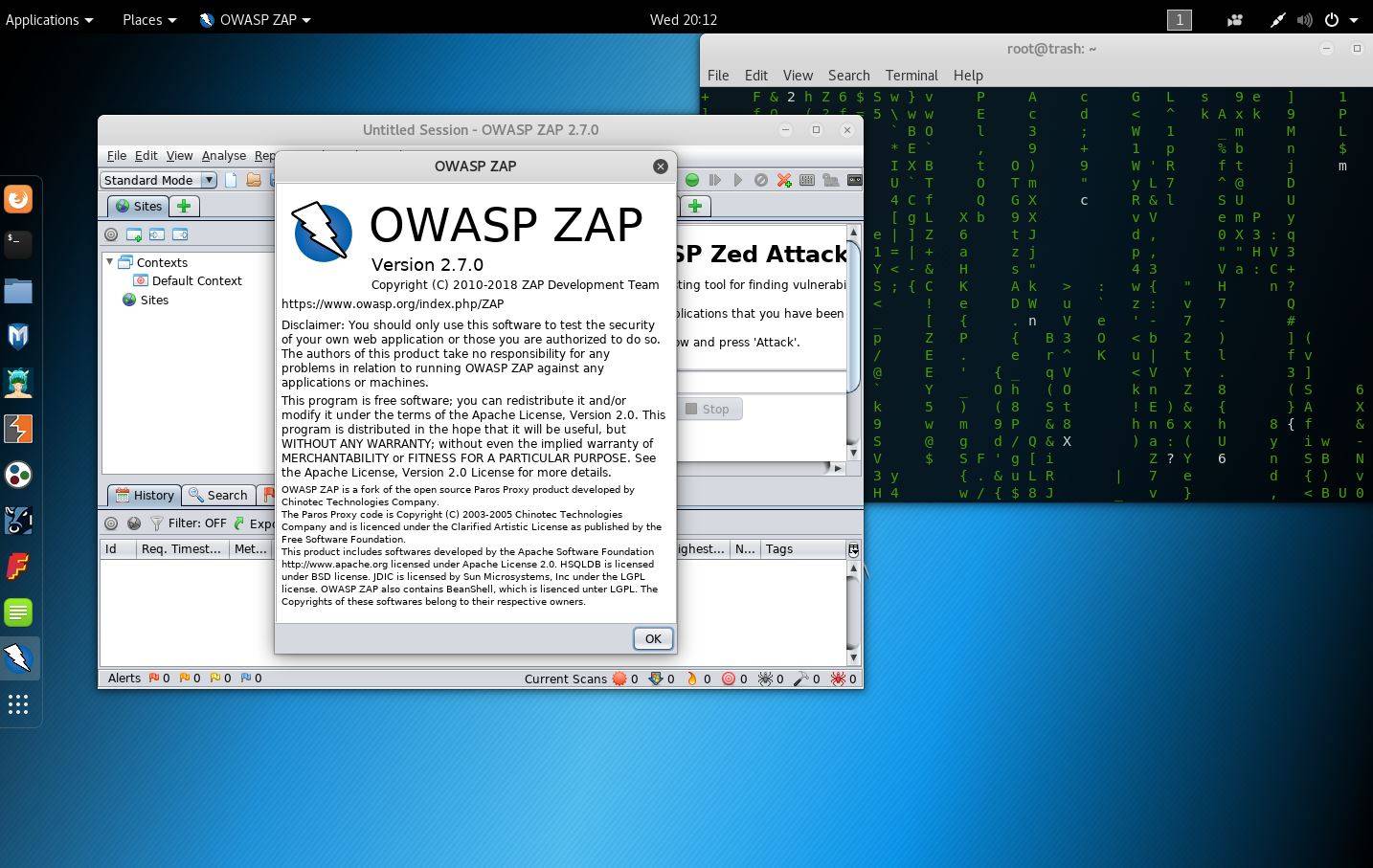Click the Stop button in Quick Start

point(708,409)
